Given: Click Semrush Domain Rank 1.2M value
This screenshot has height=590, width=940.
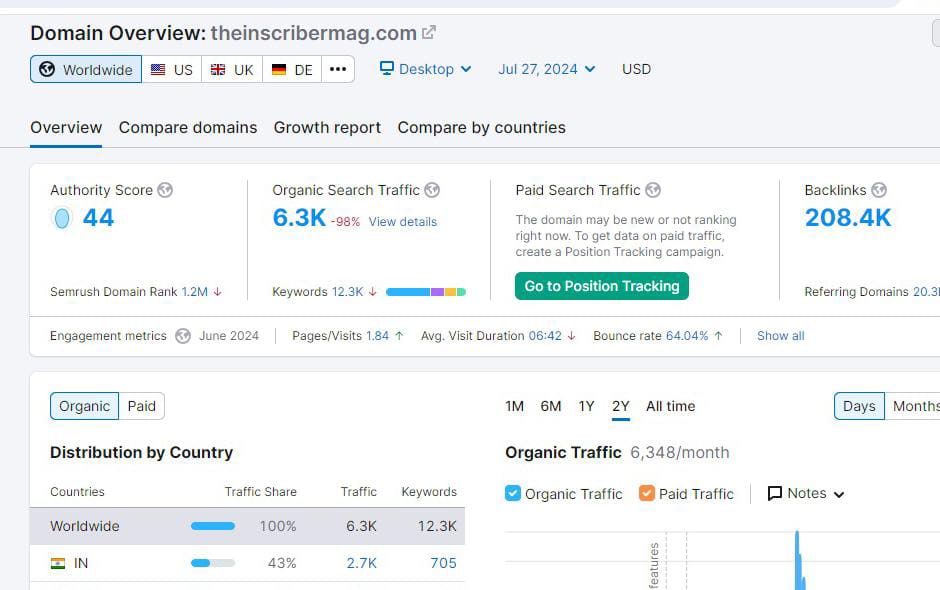Looking at the screenshot, I should coord(195,292).
